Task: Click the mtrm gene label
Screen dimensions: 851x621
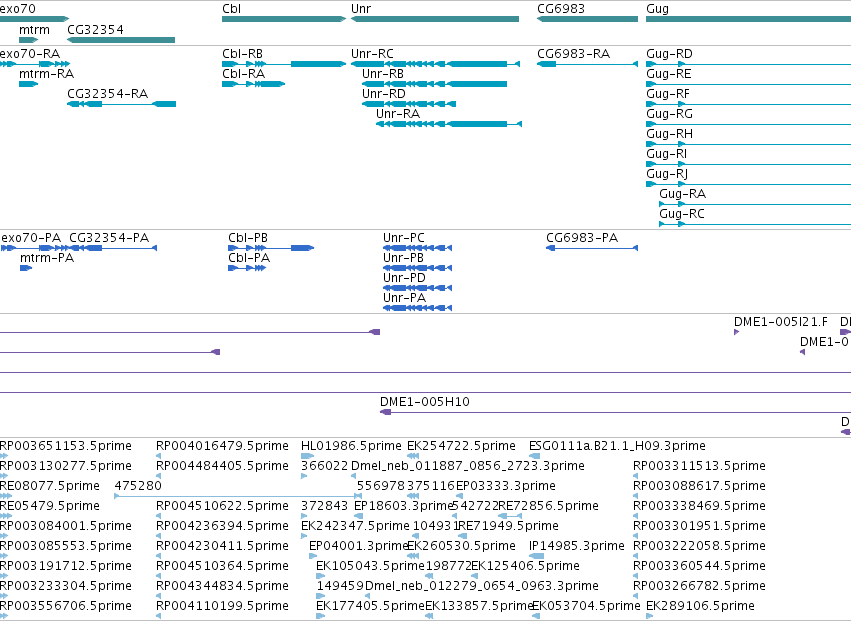Action: point(34,29)
